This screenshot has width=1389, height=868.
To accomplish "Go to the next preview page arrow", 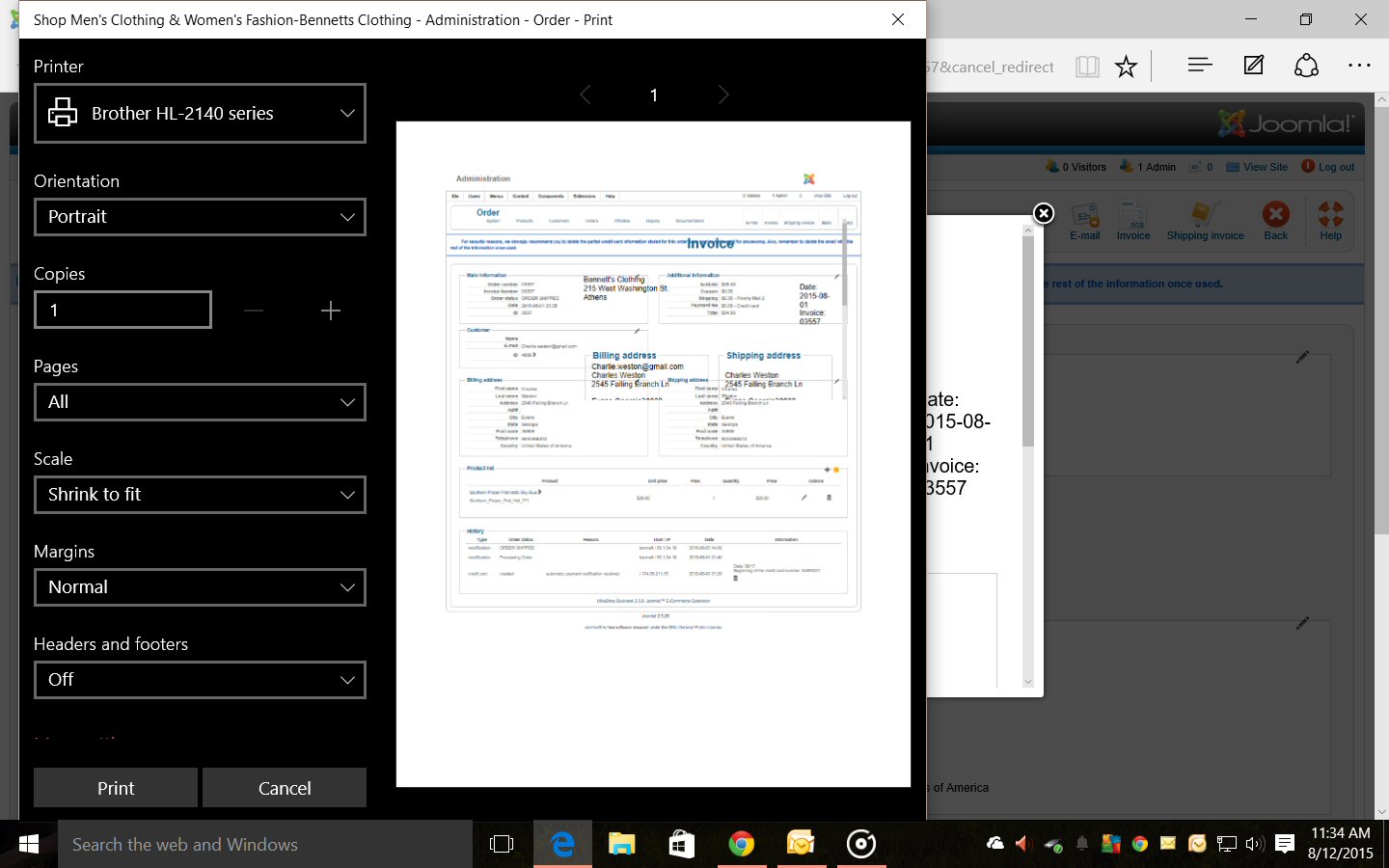I will [723, 95].
